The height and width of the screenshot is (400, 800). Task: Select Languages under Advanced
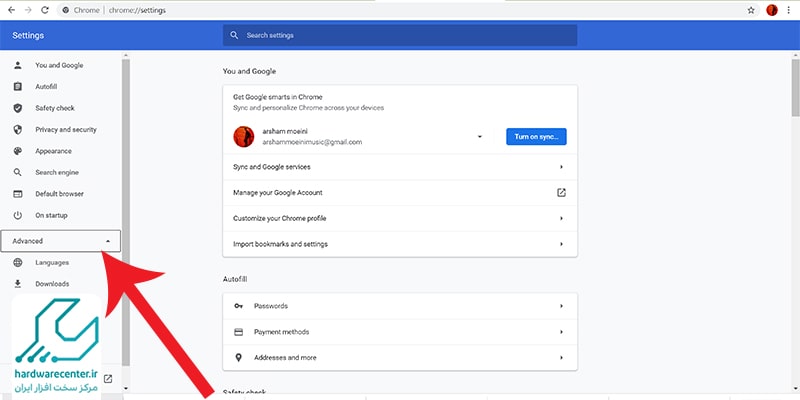52,262
